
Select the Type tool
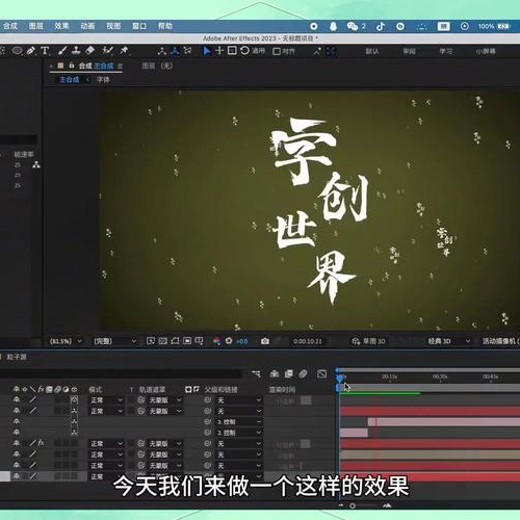pos(45,51)
